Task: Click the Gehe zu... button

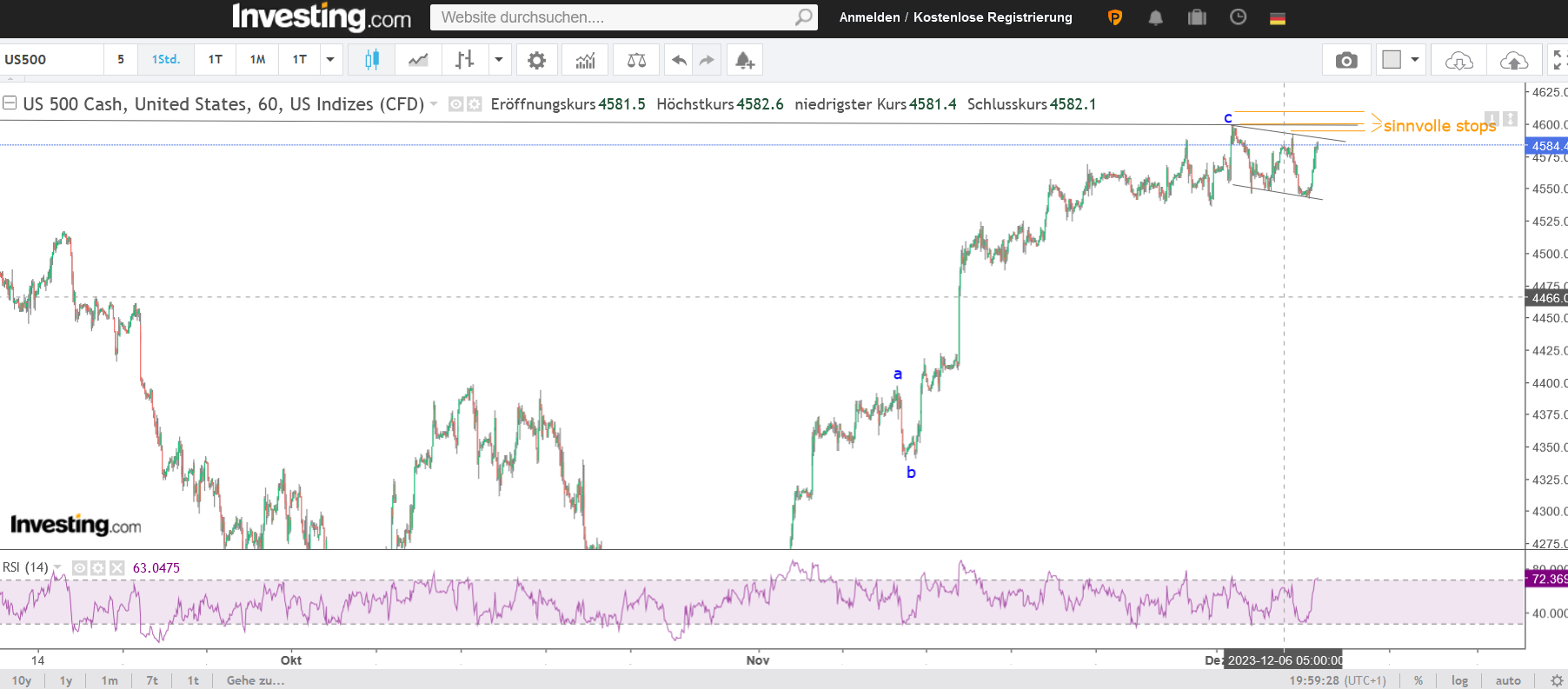Action: (256, 680)
